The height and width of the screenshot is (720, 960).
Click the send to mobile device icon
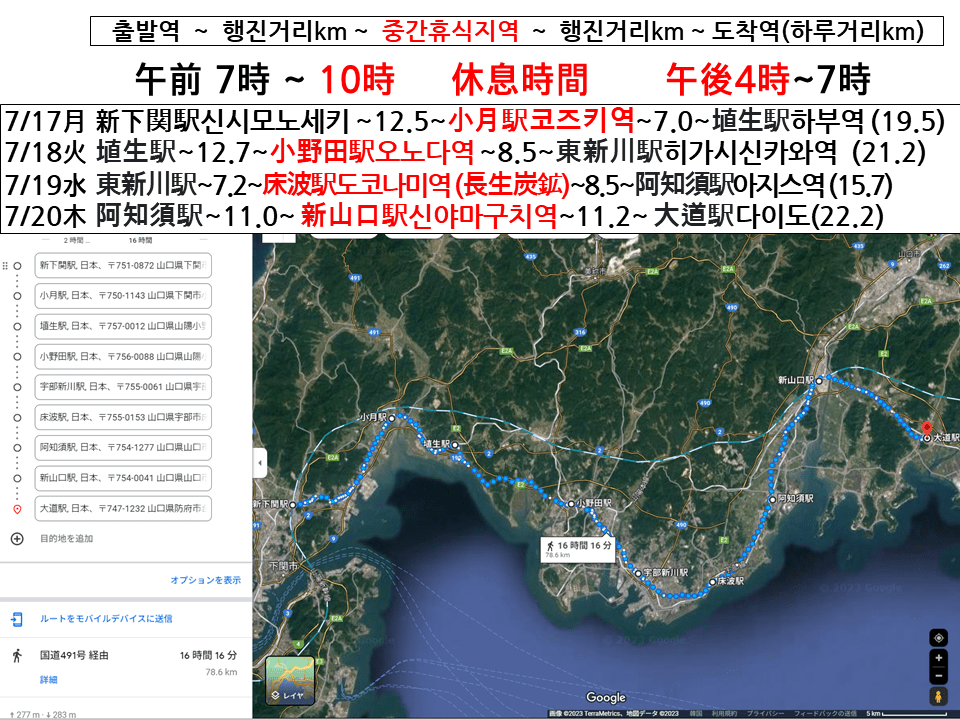coord(17,619)
